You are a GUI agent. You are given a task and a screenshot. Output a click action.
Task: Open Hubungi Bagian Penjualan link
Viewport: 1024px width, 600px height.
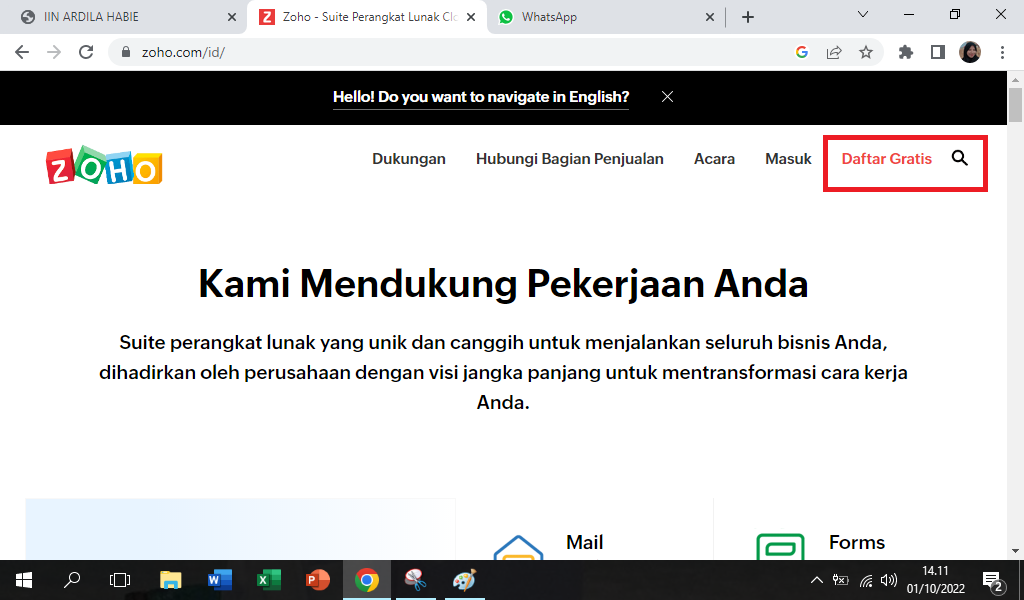[569, 159]
